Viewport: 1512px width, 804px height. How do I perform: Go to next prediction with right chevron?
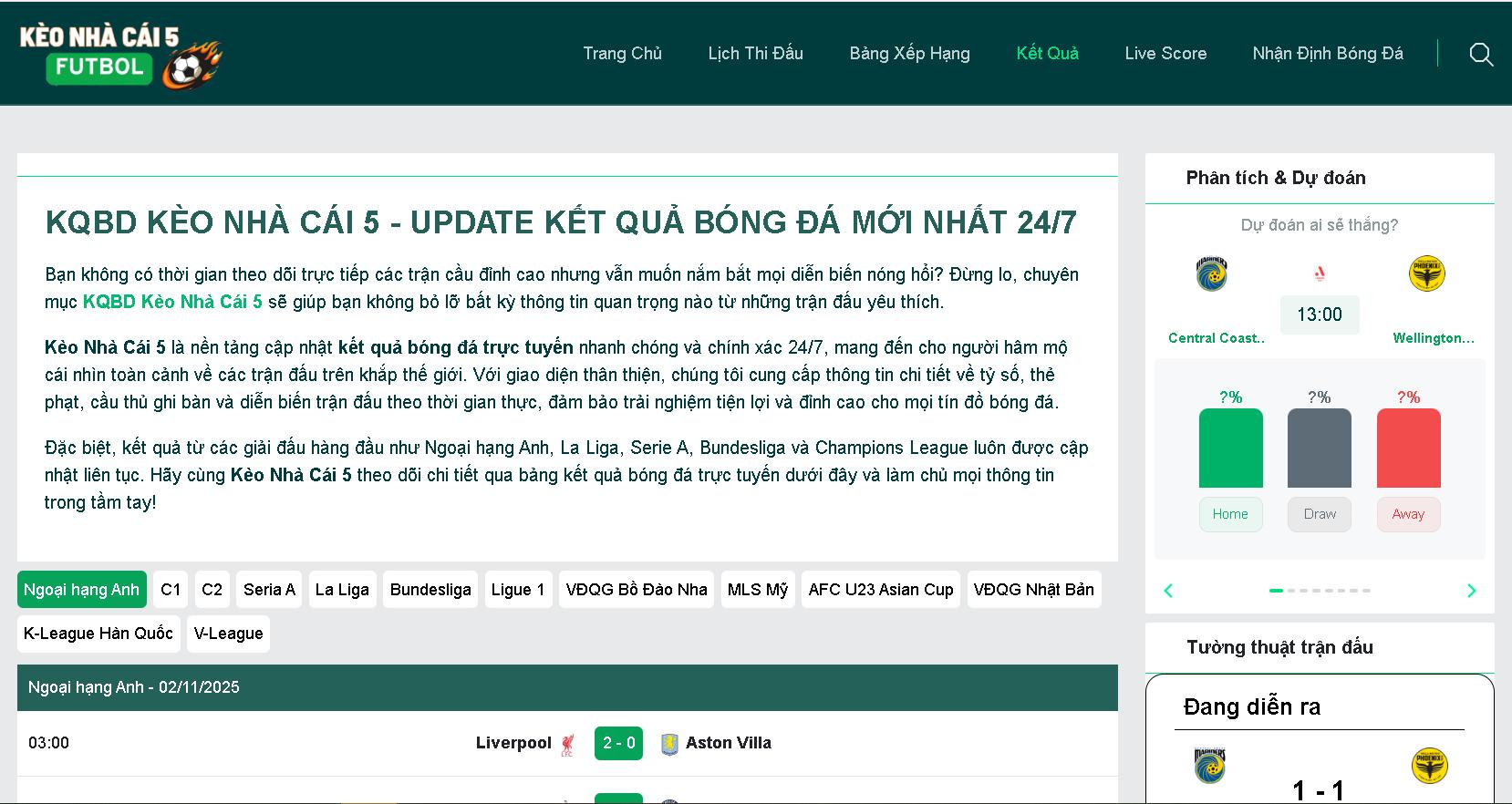tap(1471, 591)
